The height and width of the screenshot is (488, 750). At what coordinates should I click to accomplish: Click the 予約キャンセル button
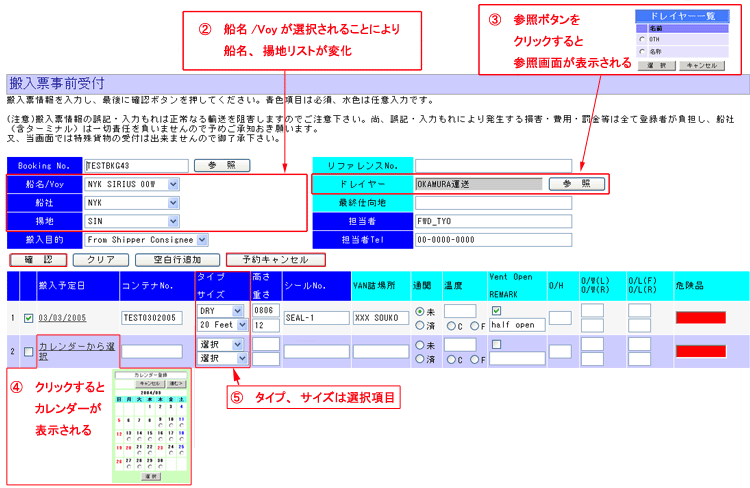pyautogui.click(x=275, y=259)
